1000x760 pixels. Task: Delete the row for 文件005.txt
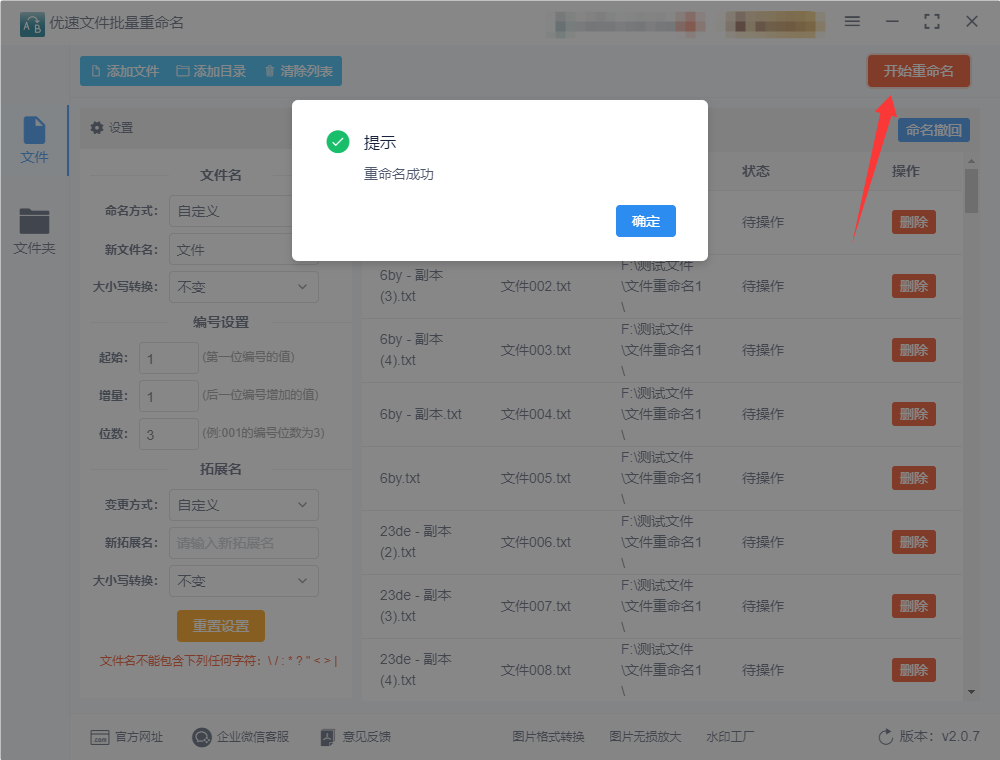coord(913,478)
